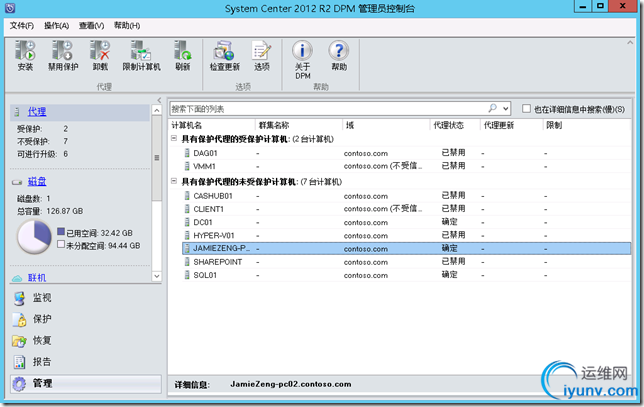Open the 监视 navigation icon
The image size is (644, 407).
coord(19,298)
